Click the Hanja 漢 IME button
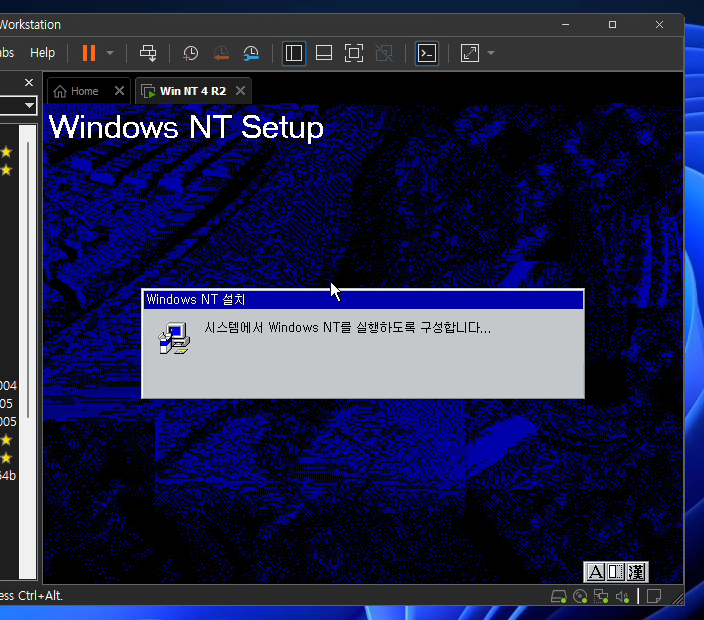Image resolution: width=704 pixels, height=620 pixels. click(x=636, y=572)
